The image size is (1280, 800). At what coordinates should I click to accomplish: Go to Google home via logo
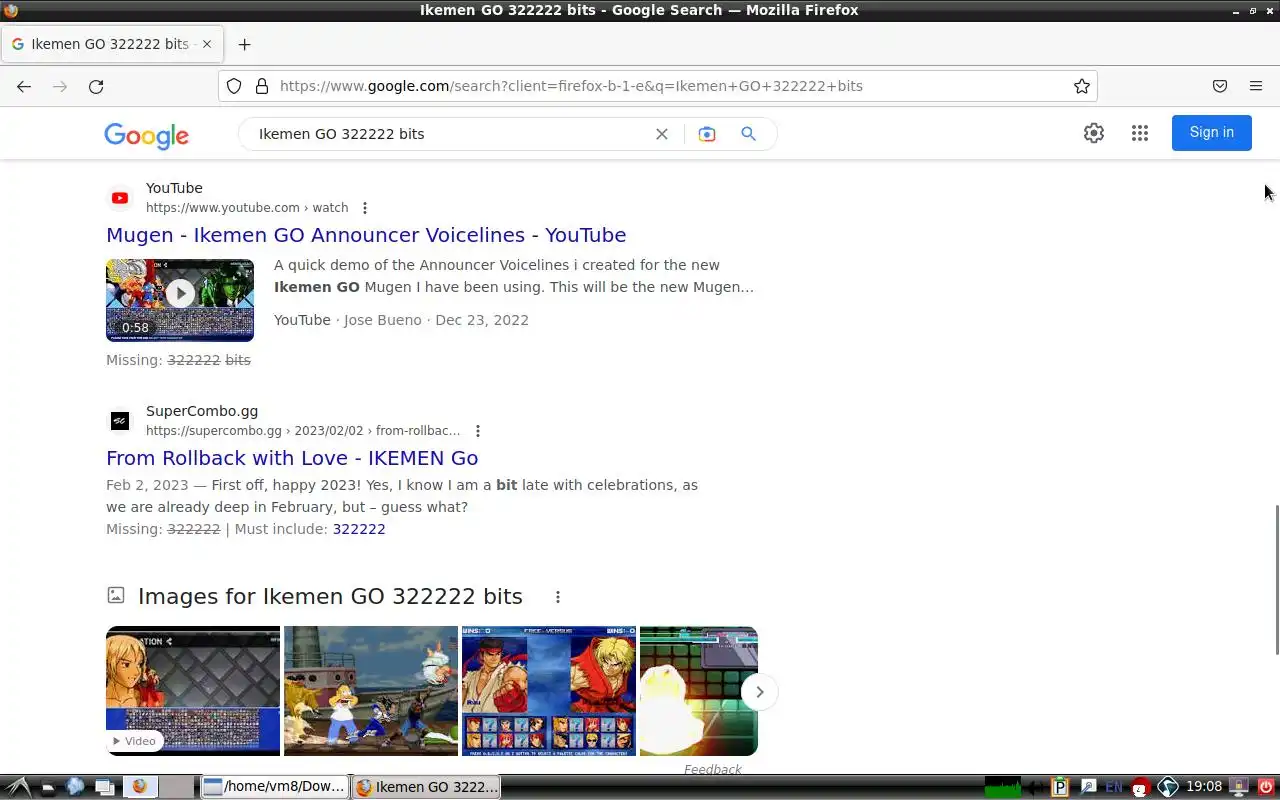point(147,136)
